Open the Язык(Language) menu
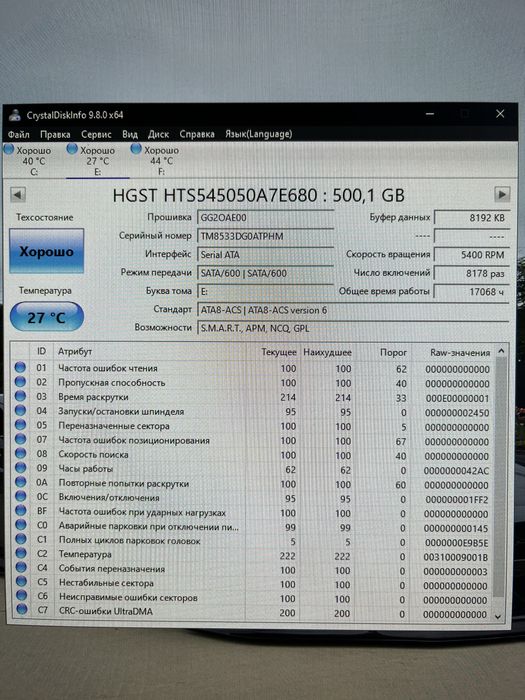 pyautogui.click(x=258, y=134)
